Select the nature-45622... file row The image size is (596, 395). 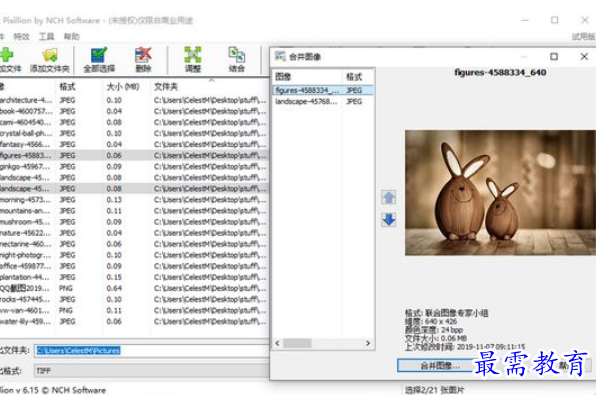134,233
